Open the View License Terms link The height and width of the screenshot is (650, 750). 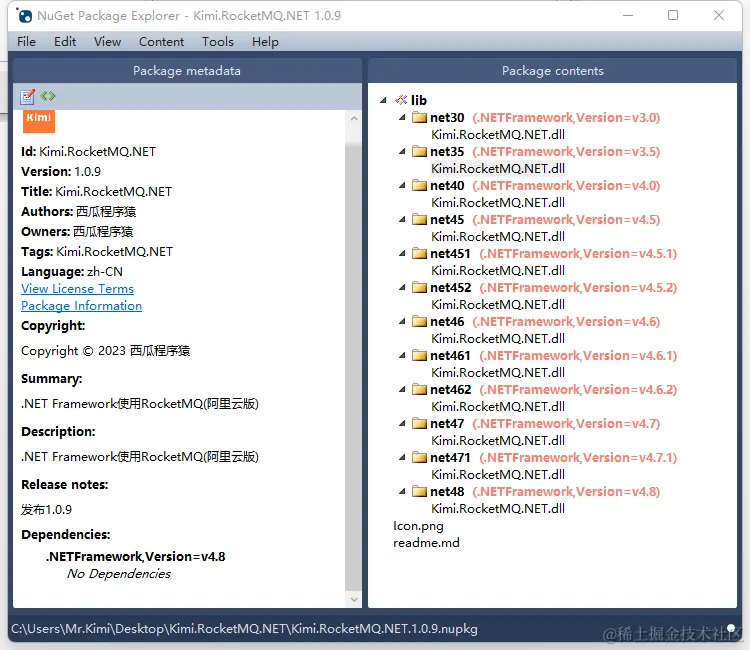(x=77, y=288)
